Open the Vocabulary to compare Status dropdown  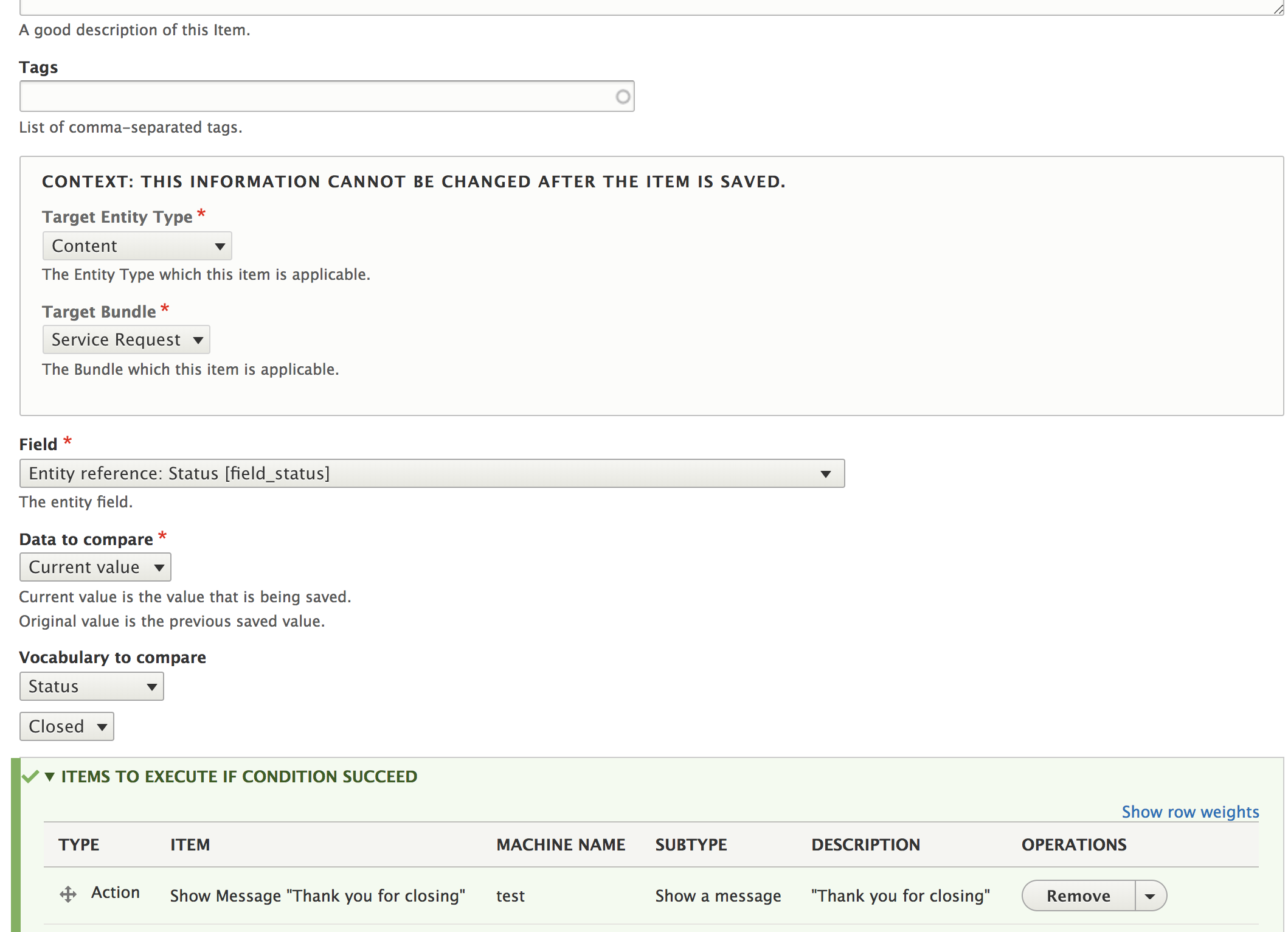pos(91,686)
